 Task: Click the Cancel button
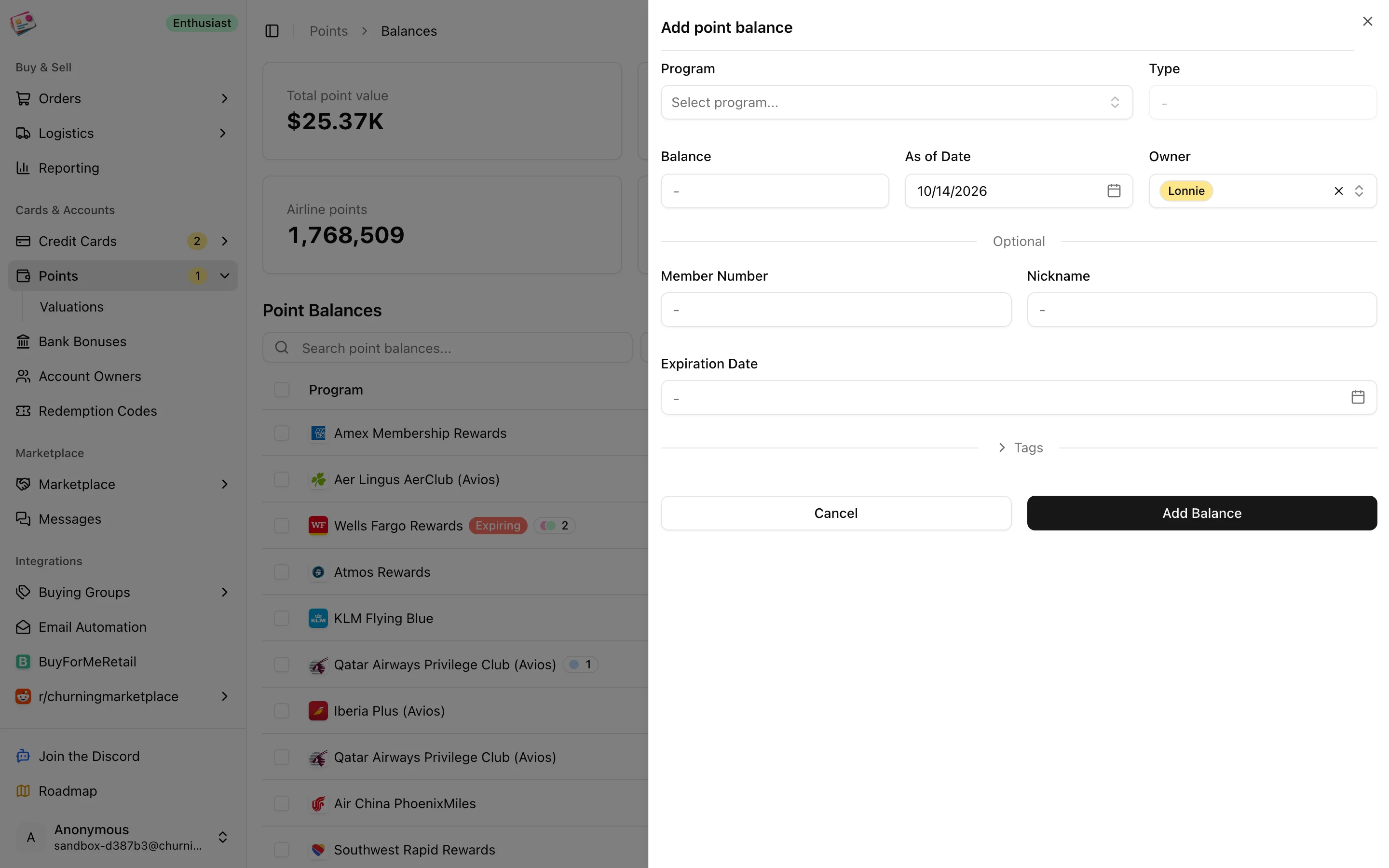(836, 513)
